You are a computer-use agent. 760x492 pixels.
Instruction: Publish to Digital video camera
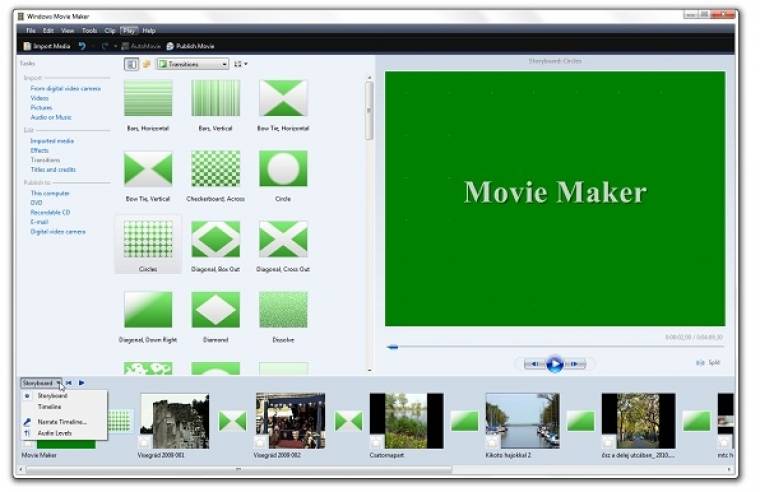[58, 232]
